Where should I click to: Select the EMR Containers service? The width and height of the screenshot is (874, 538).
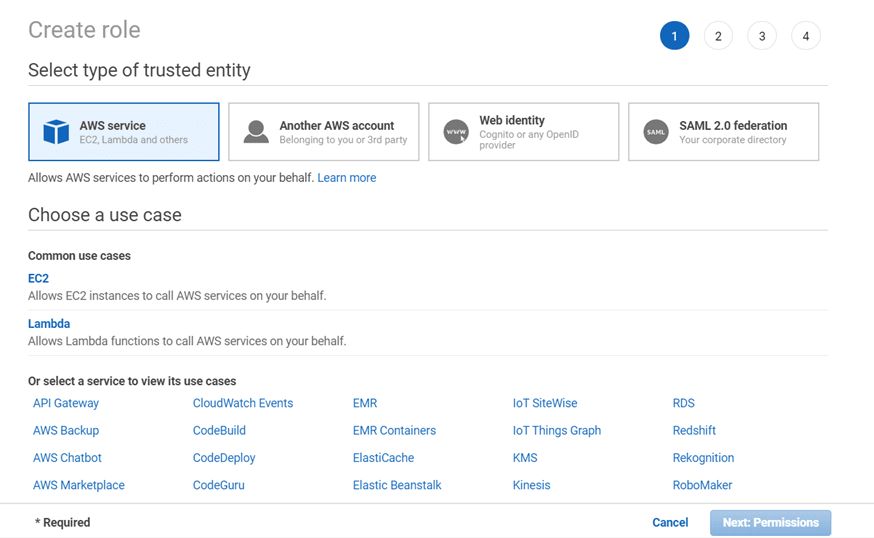394,430
